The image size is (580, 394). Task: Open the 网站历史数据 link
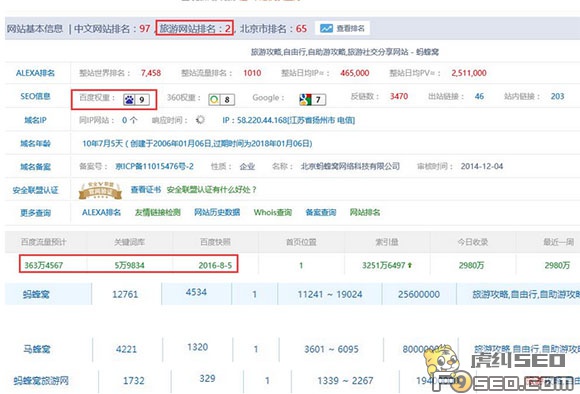tap(217, 212)
